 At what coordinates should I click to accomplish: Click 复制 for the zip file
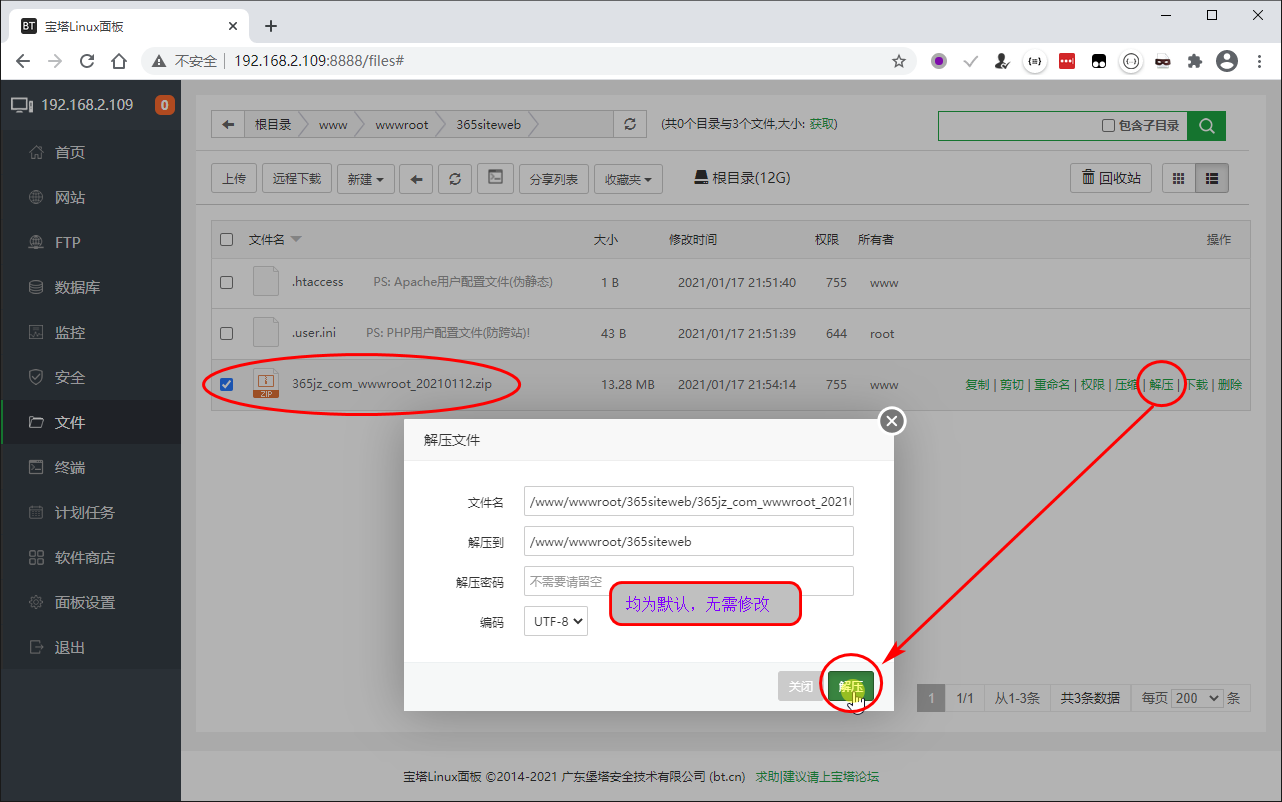click(977, 385)
